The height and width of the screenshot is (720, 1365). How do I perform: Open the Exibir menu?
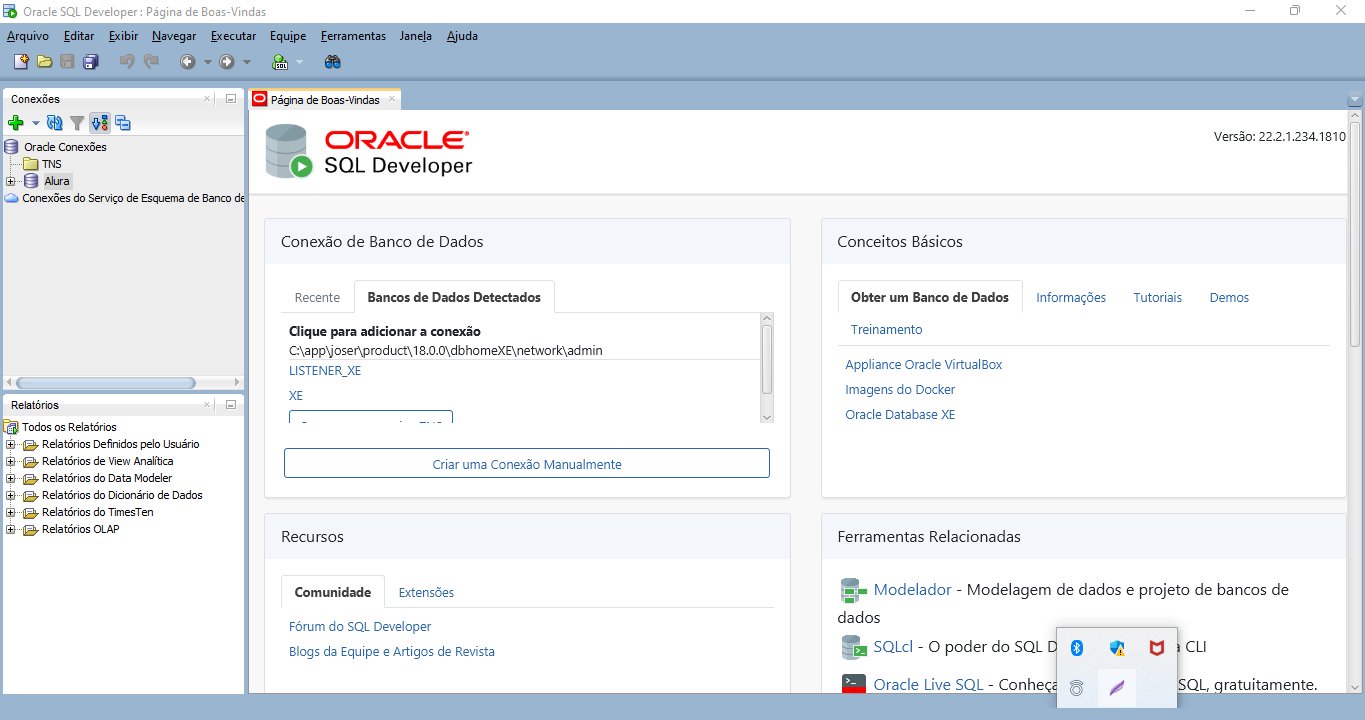pos(124,36)
